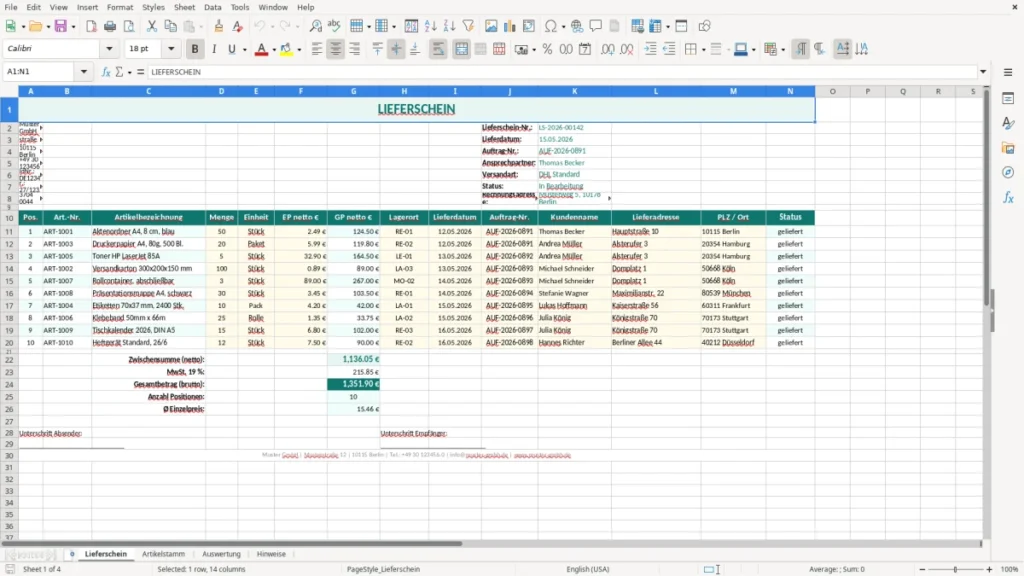Cut selection with the scissors icon
Screen dimensions: 1024x576
(x=152, y=26)
